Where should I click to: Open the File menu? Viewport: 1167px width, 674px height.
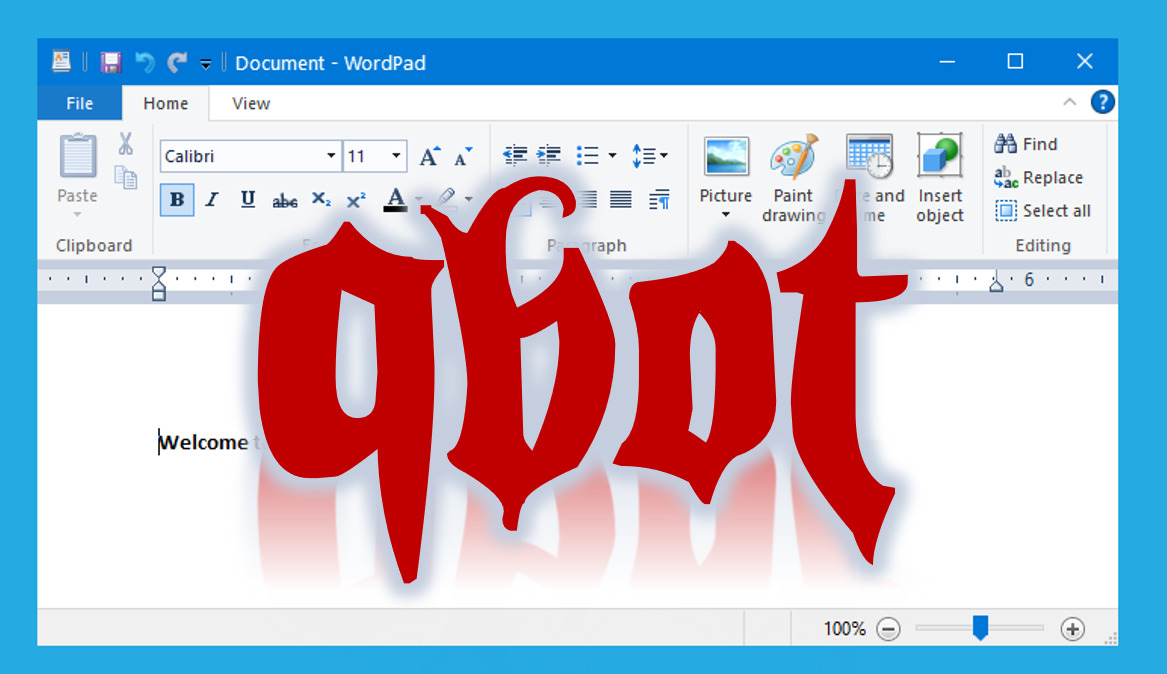[79, 103]
